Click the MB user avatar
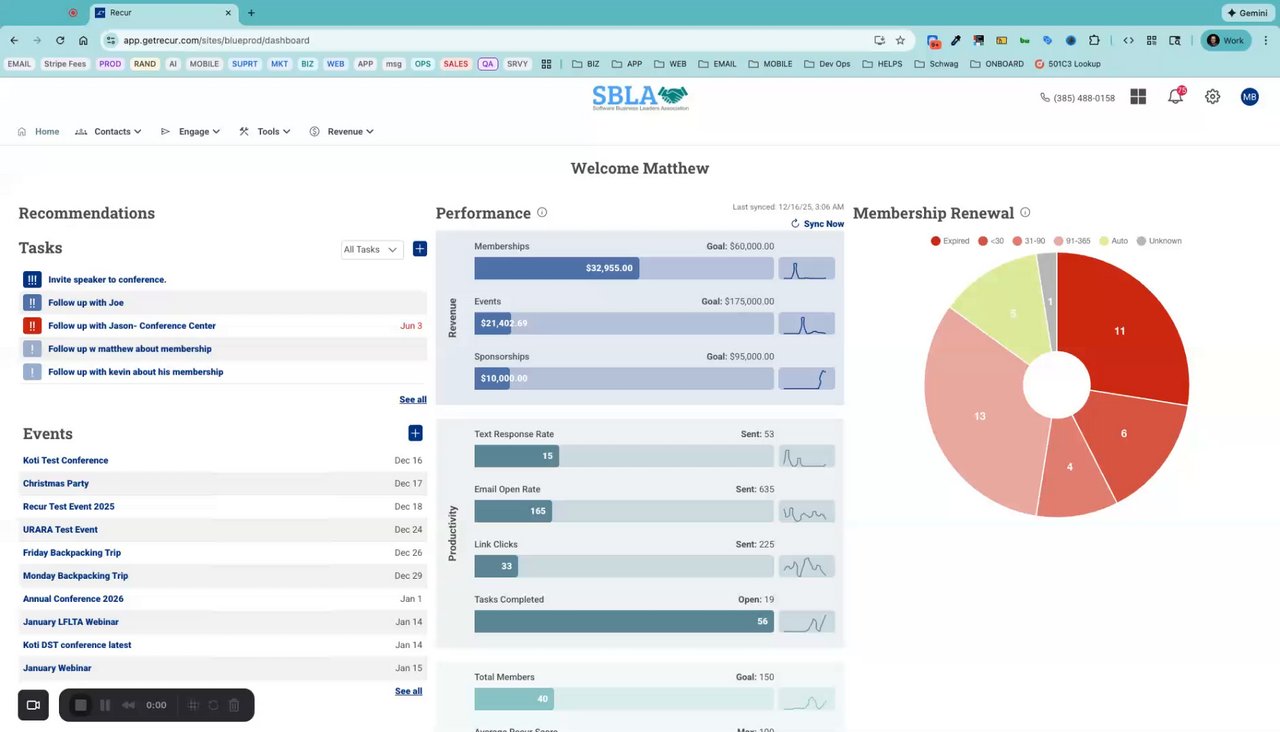1280x732 pixels. tap(1249, 97)
